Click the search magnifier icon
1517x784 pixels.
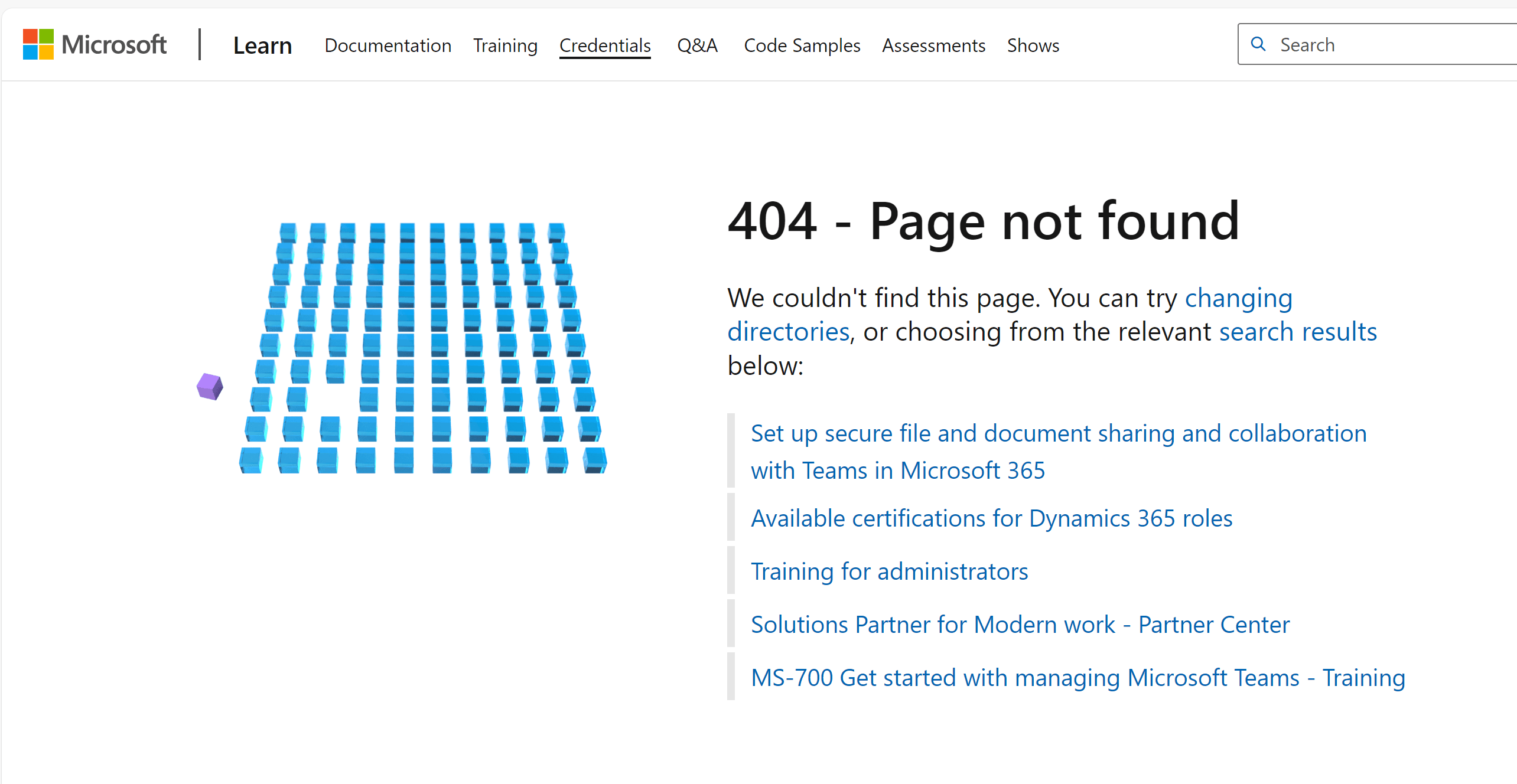(1258, 44)
